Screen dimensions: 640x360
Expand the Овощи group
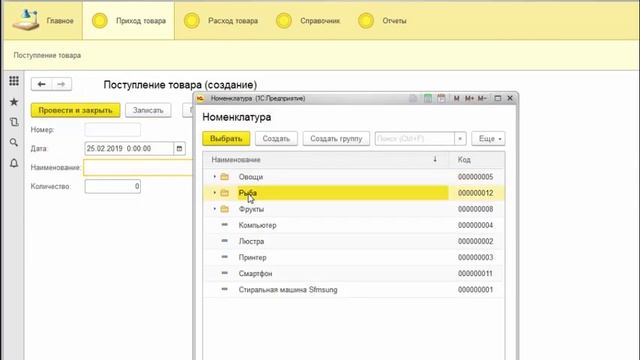click(215, 177)
